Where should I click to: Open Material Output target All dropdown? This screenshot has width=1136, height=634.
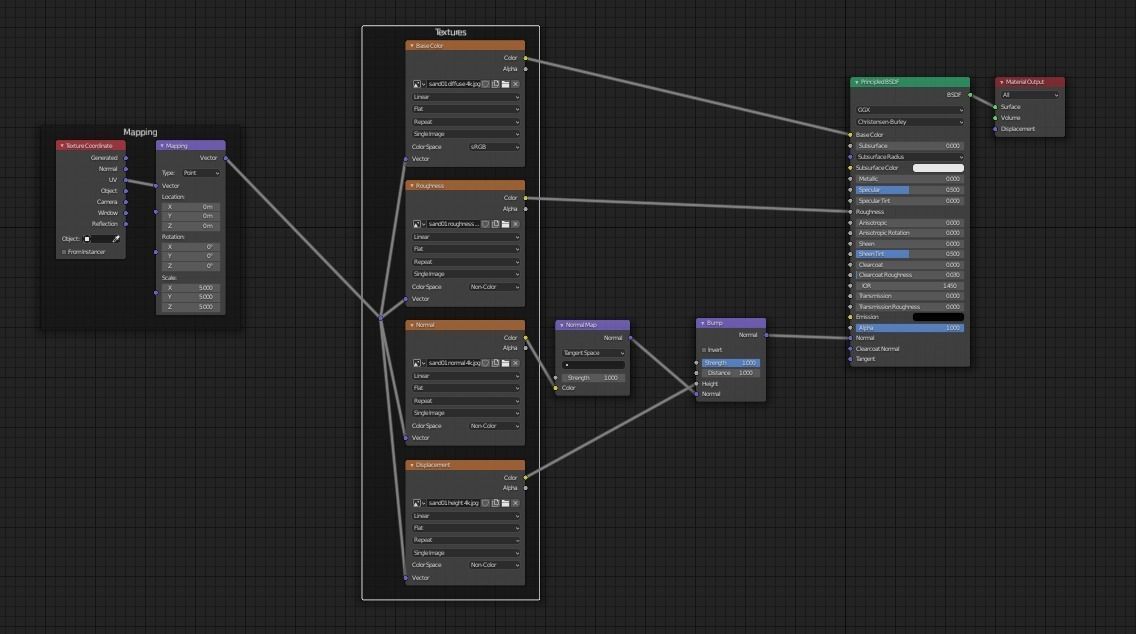point(1030,95)
